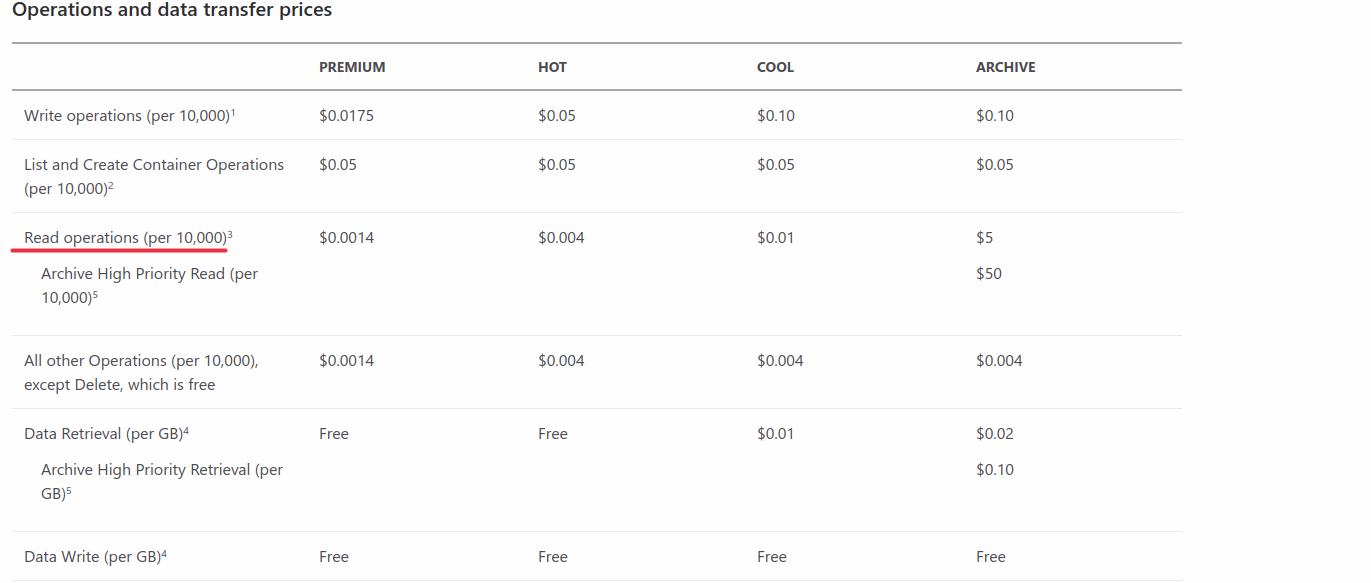Screen dimensions: 1371x583
Task: Click footnote 4 on Data Retrieval
Action: coord(186,431)
